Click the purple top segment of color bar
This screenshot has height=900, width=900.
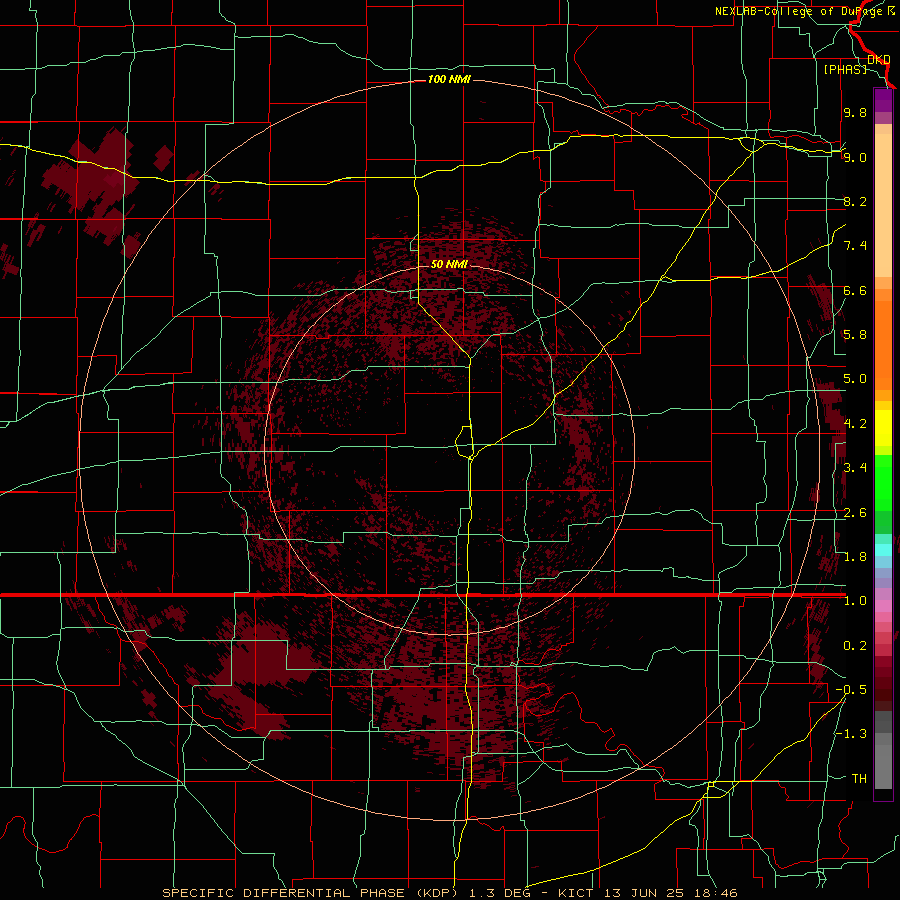883,100
